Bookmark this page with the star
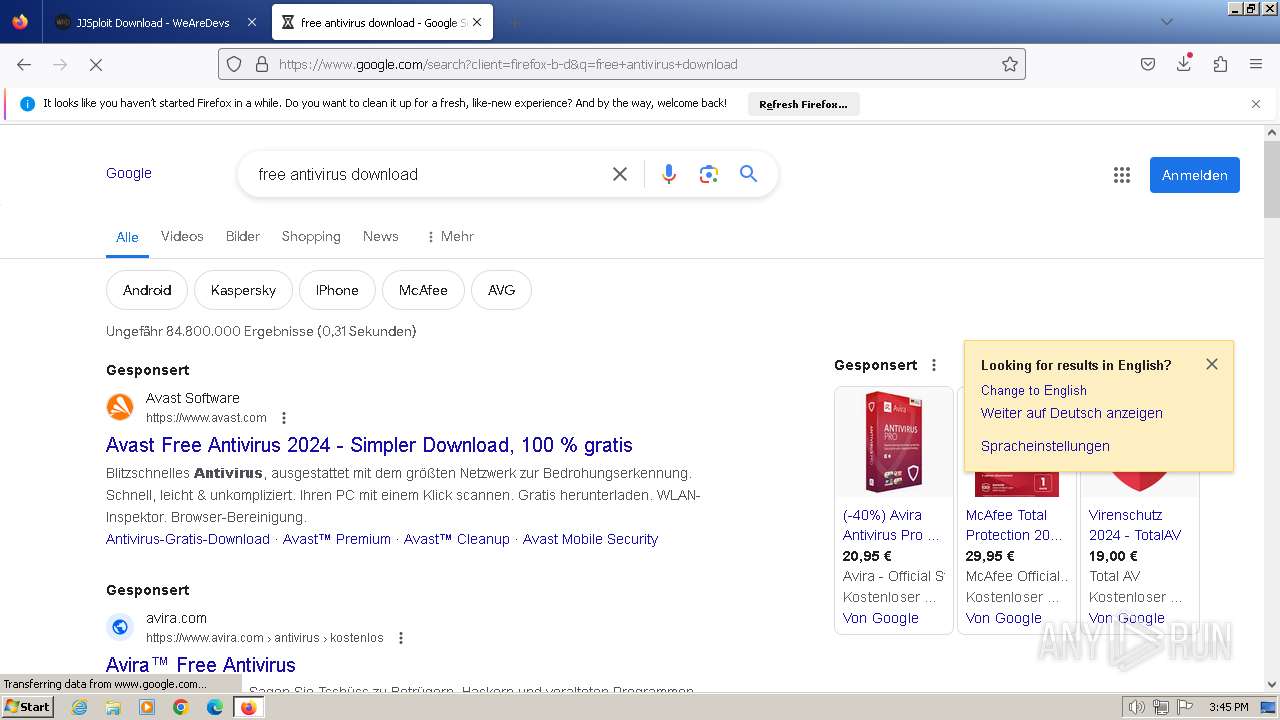 (1010, 64)
